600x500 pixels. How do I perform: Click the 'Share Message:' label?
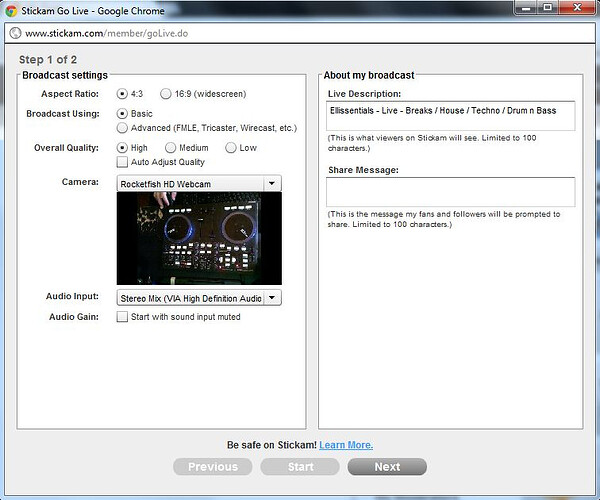pyautogui.click(x=363, y=170)
